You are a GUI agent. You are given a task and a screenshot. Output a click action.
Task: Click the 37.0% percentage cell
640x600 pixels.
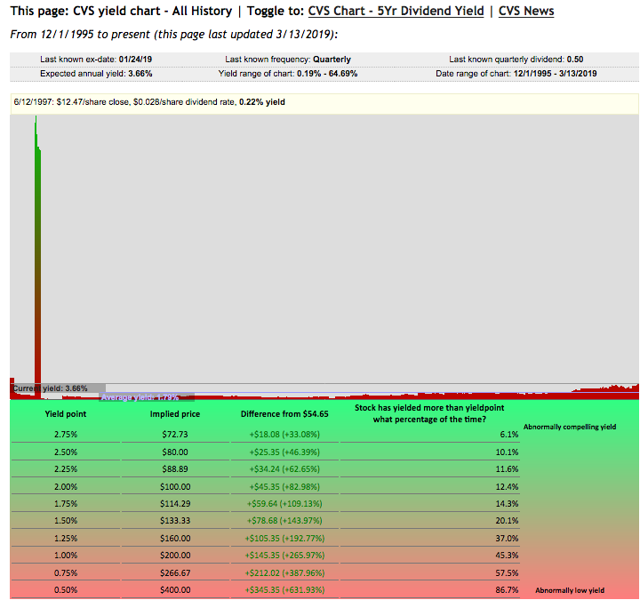[x=507, y=538]
